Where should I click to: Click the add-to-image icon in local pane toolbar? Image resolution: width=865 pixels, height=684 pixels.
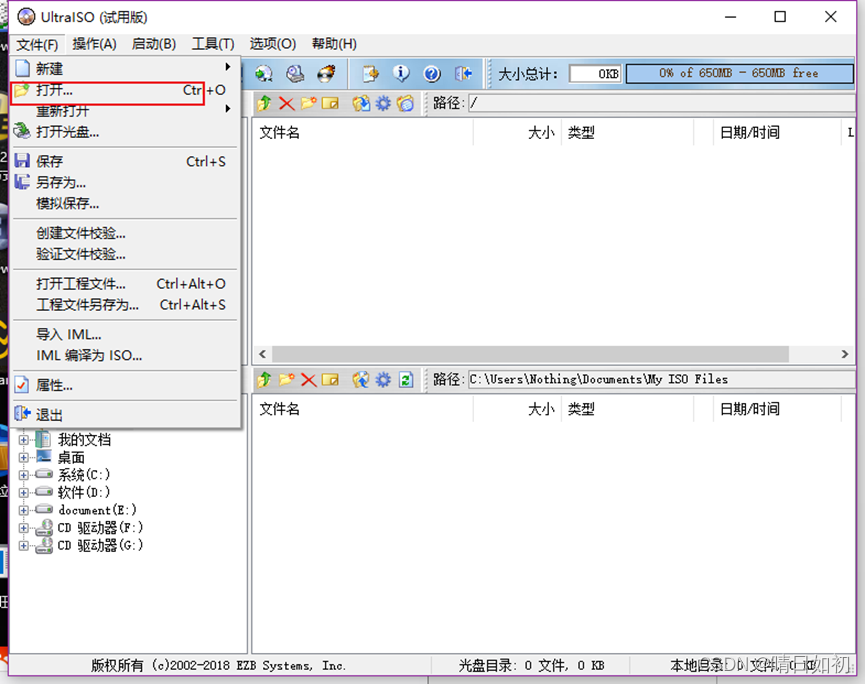(361, 380)
